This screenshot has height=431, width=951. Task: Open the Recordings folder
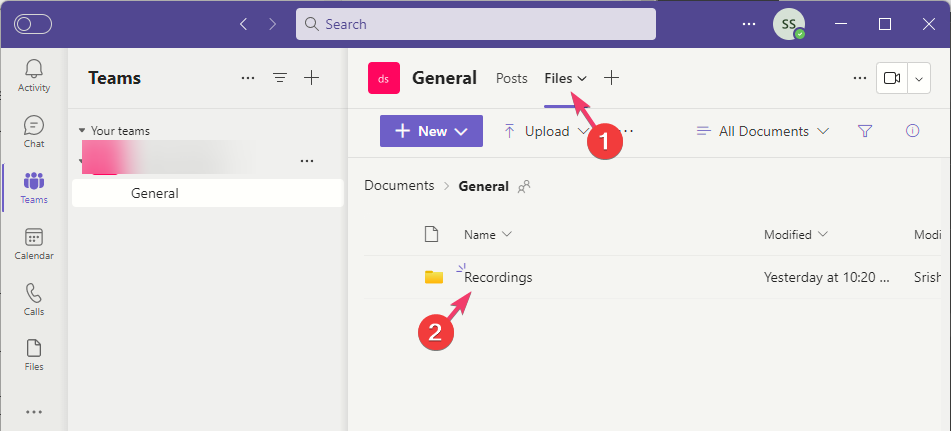[x=498, y=277]
